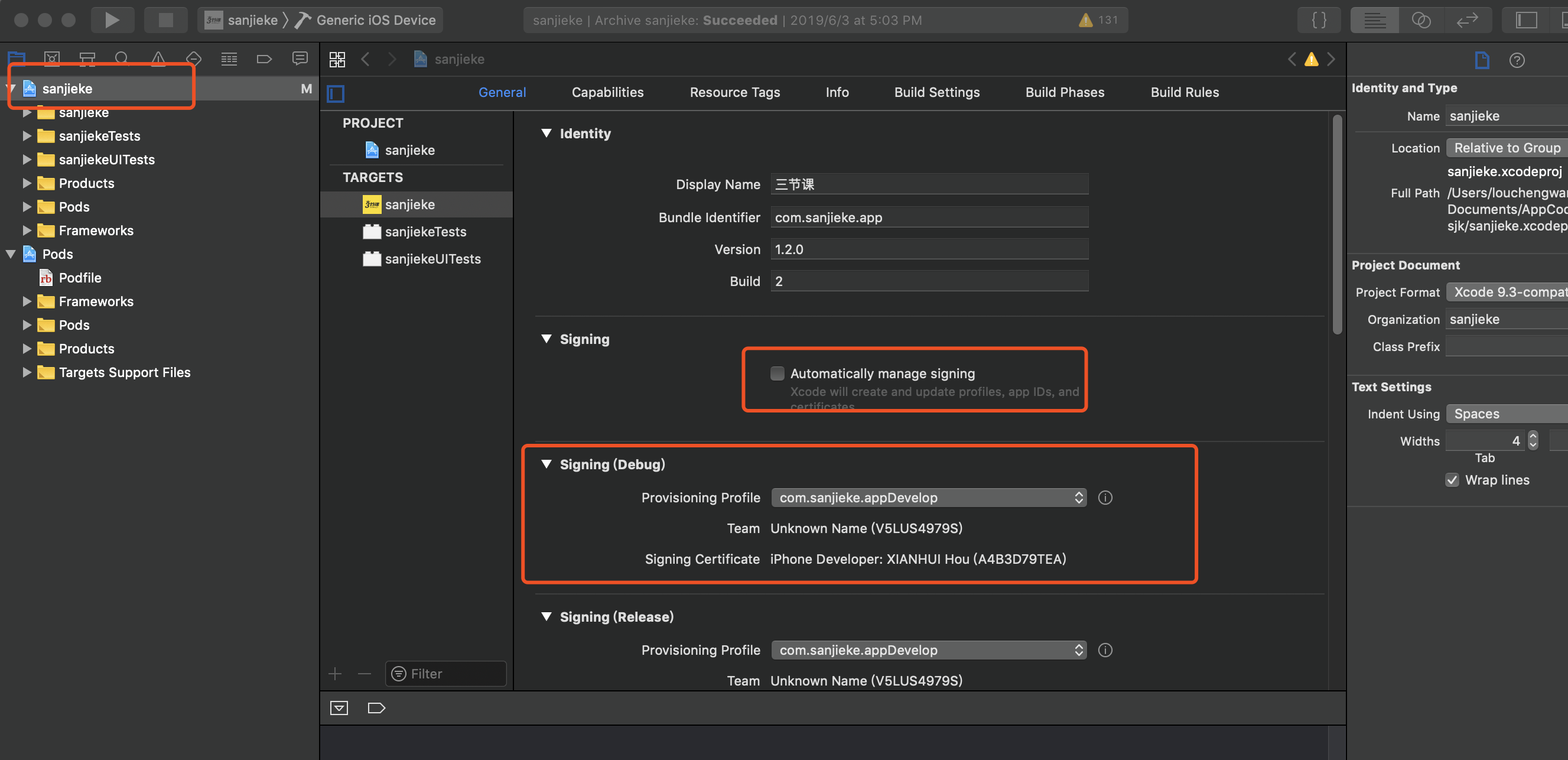Click the Run (play) button
Screen dimensions: 1568x760
tap(112, 20)
